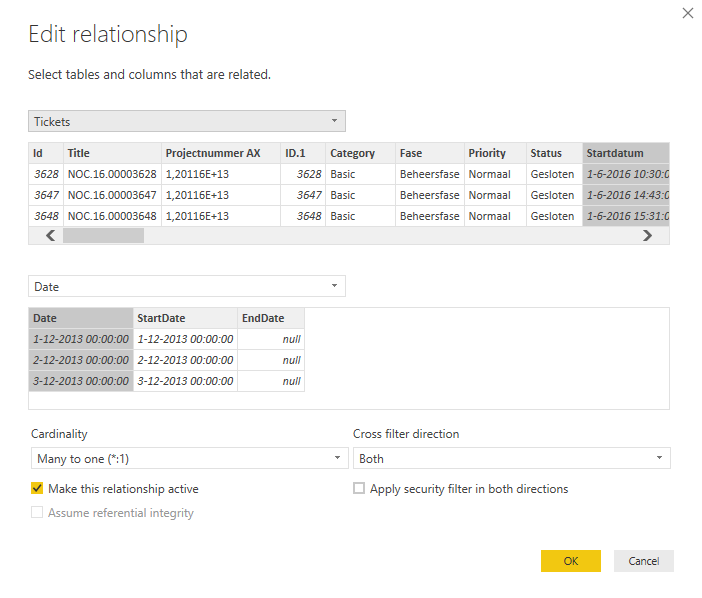Click Date cell 3-12-2013 00:00:00
The image size is (702, 598).
pos(81,381)
